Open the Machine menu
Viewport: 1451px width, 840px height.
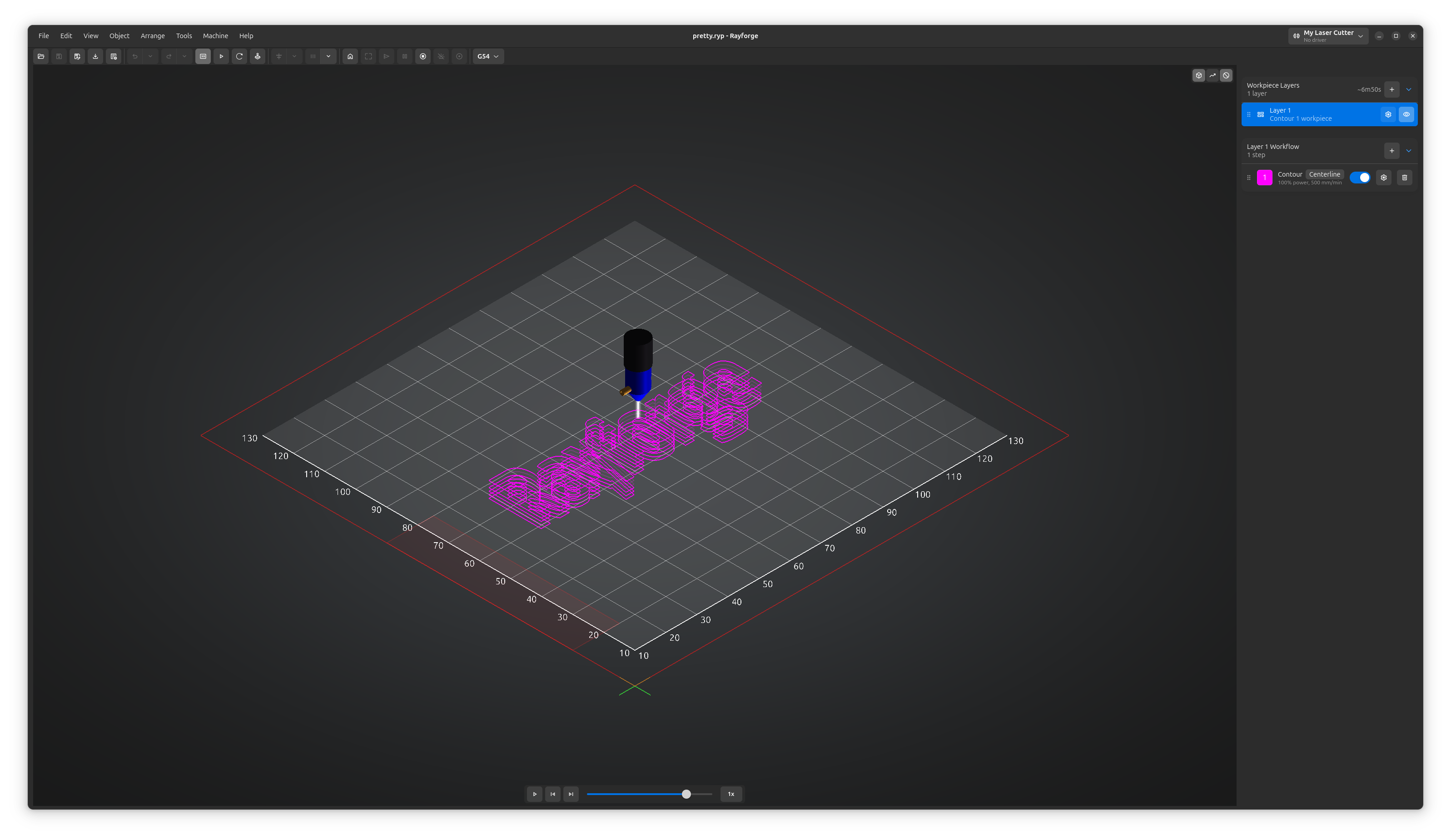[x=215, y=36]
